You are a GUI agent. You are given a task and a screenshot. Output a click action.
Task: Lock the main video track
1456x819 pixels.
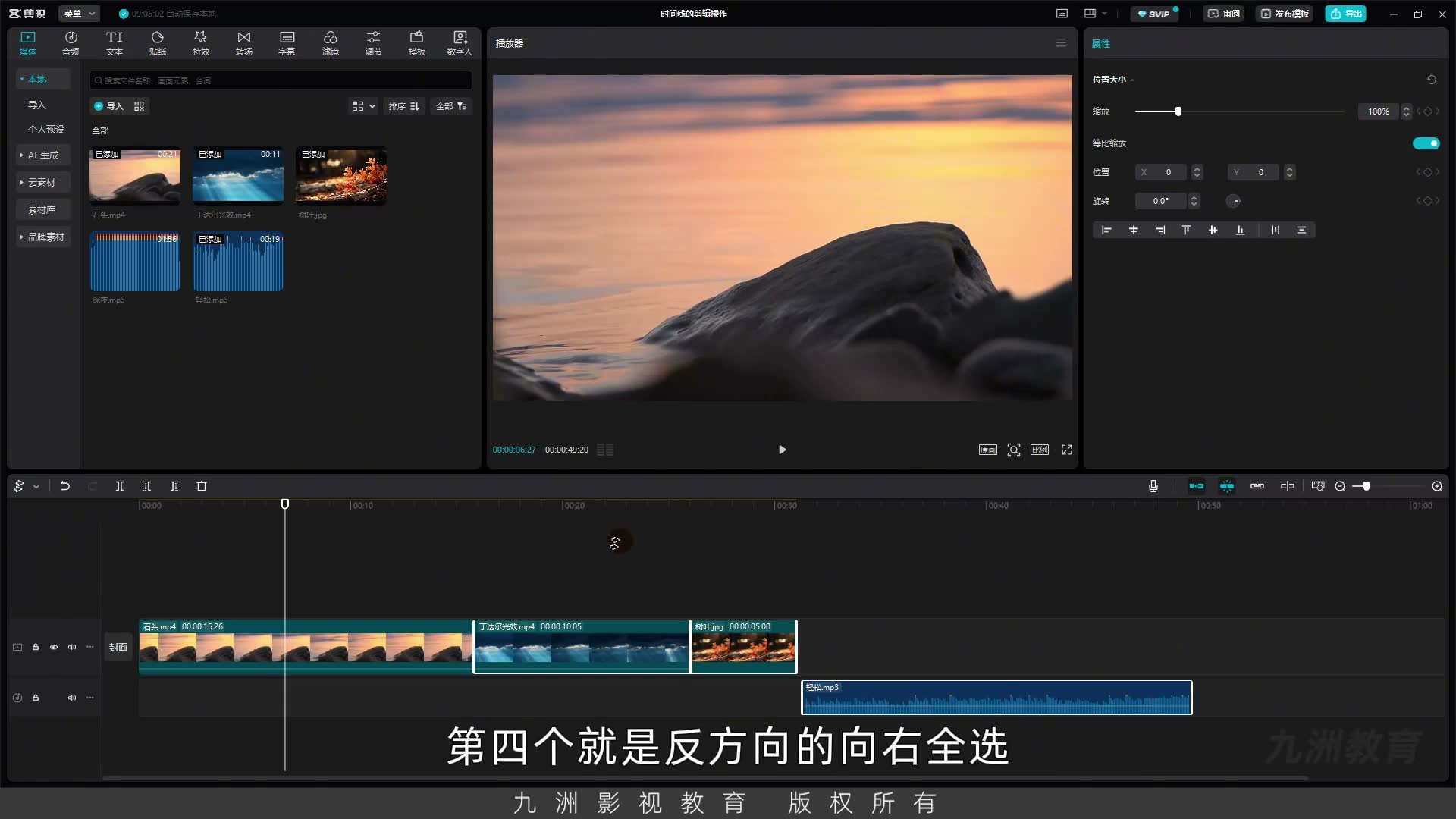click(x=36, y=647)
